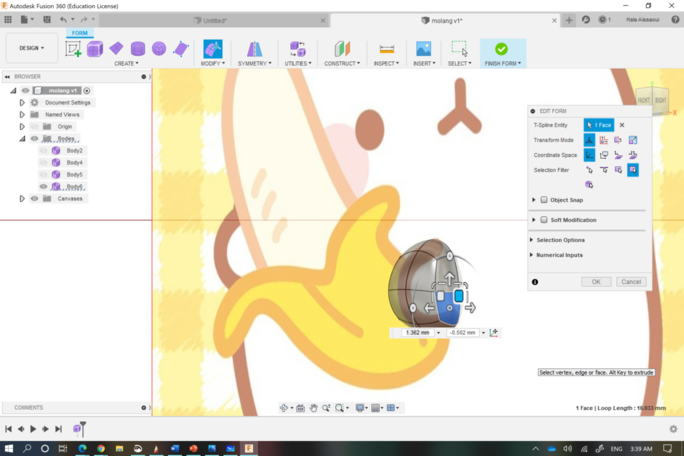Open the INSPECT menu
Image resolution: width=684 pixels, height=456 pixels.
click(x=386, y=64)
